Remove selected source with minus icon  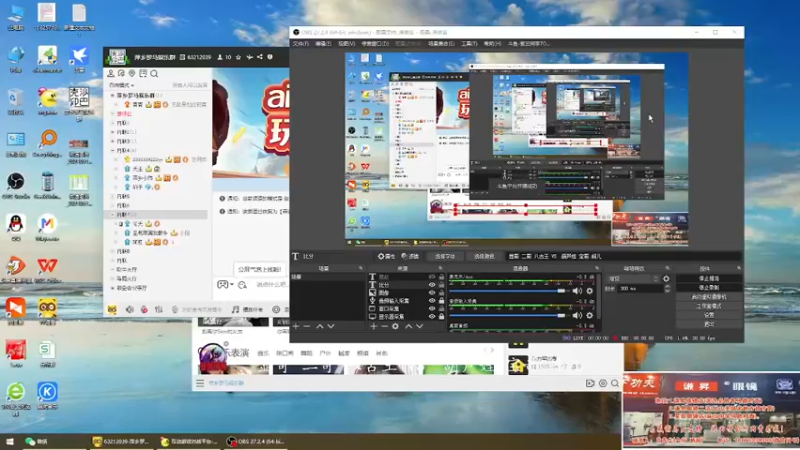[384, 326]
